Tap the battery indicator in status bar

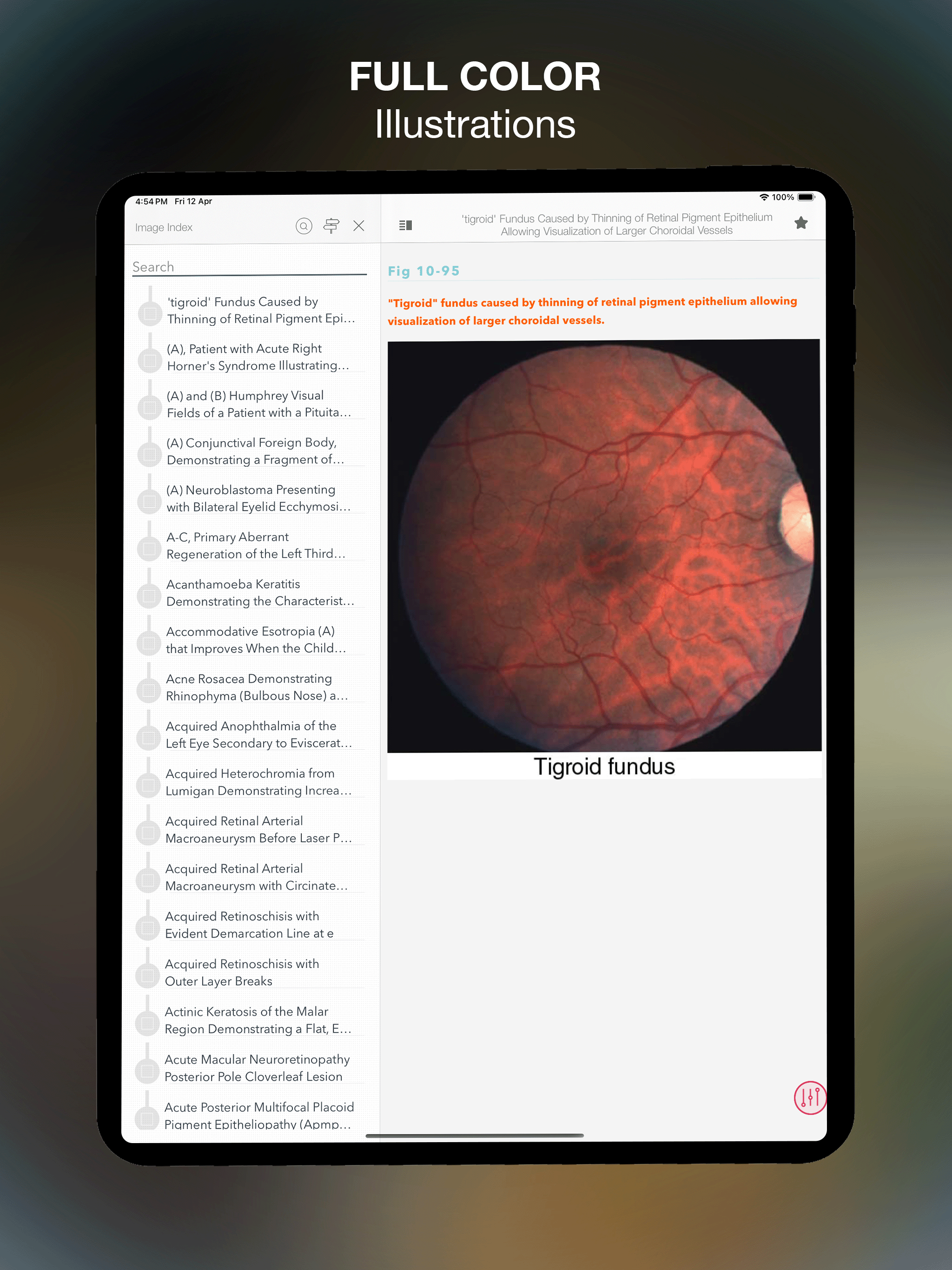point(806,197)
